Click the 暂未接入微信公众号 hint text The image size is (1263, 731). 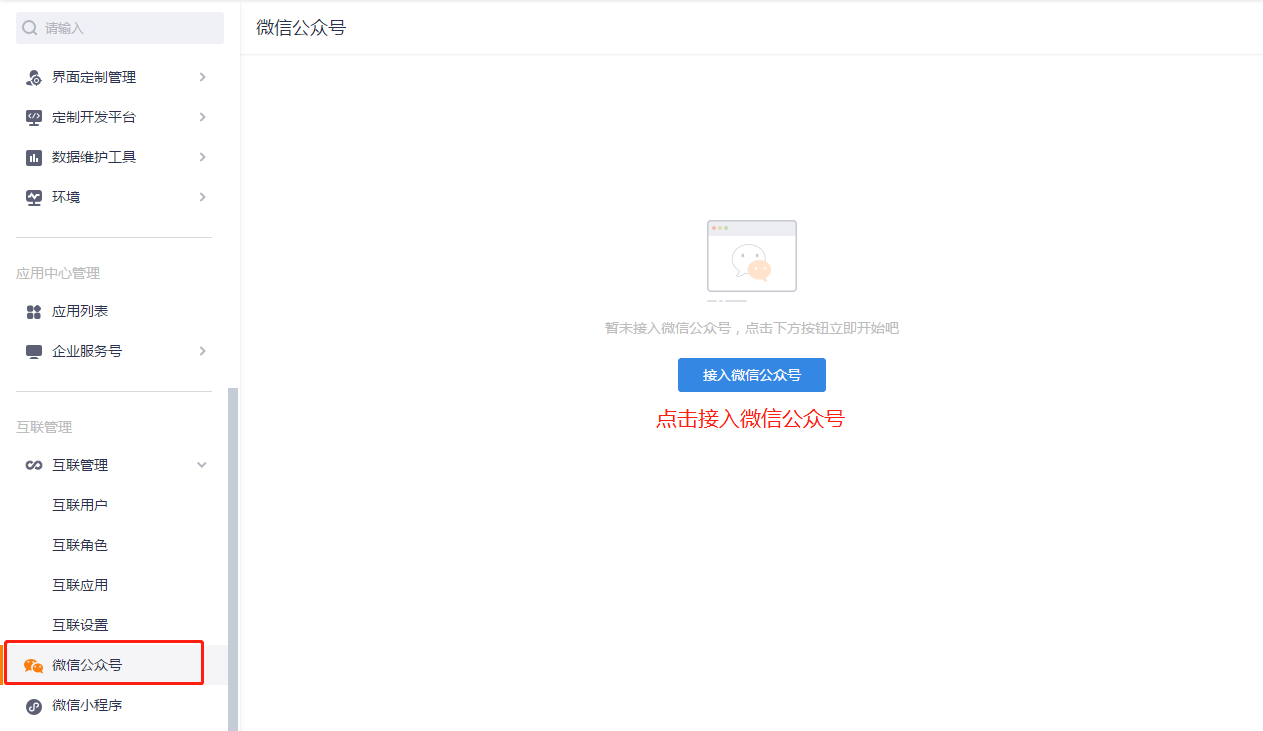752,328
